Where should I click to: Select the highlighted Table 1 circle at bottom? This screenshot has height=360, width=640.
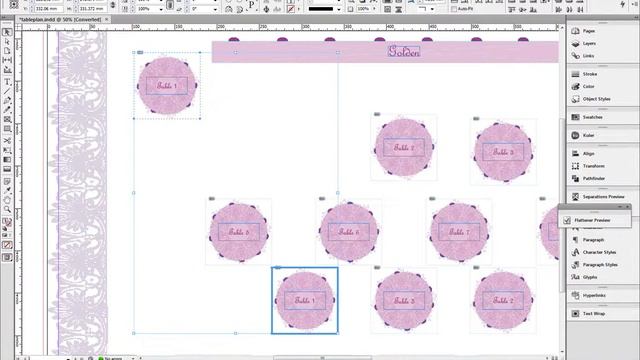pyautogui.click(x=305, y=300)
